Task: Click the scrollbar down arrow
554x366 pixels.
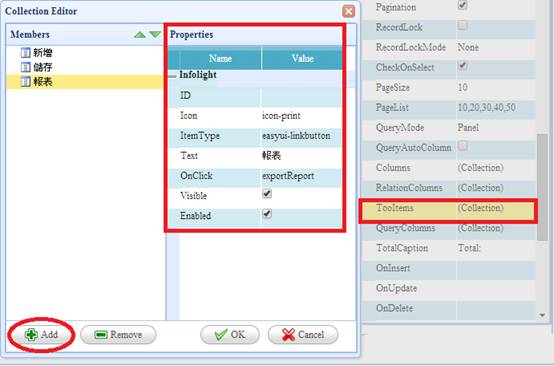Action: pyautogui.click(x=542, y=315)
